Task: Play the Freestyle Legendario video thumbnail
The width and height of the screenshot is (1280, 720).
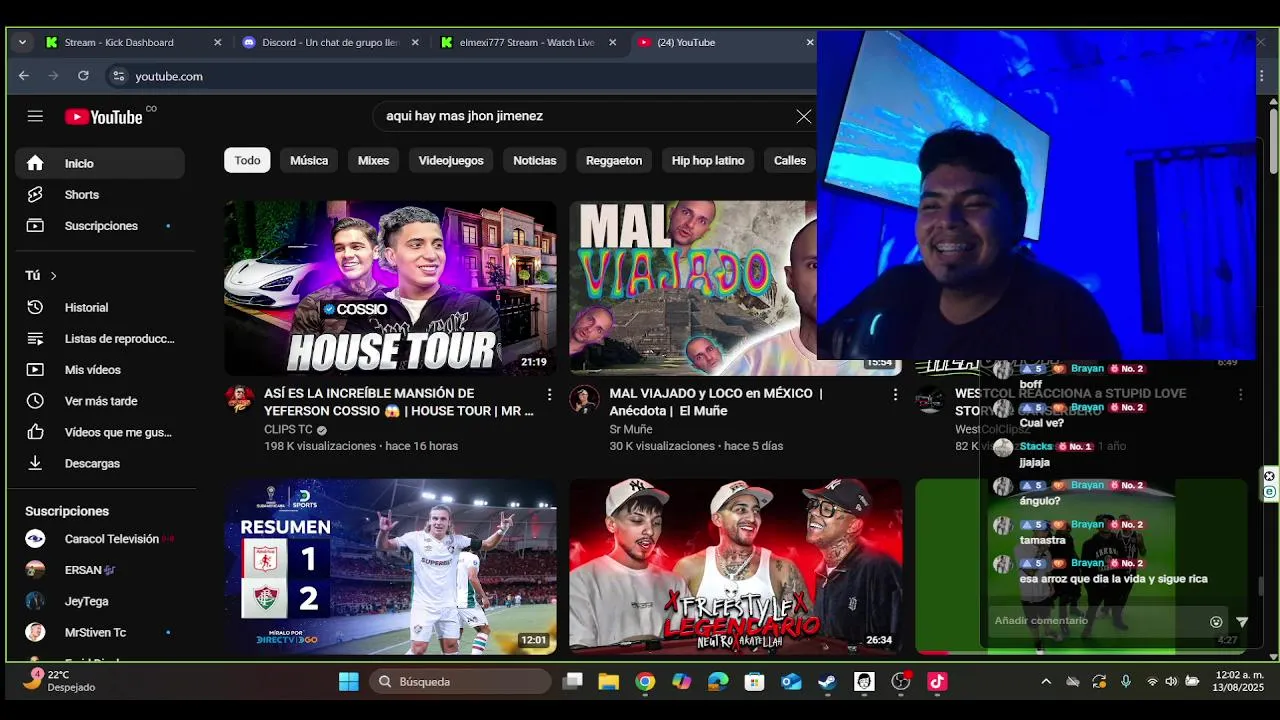Action: click(x=736, y=567)
